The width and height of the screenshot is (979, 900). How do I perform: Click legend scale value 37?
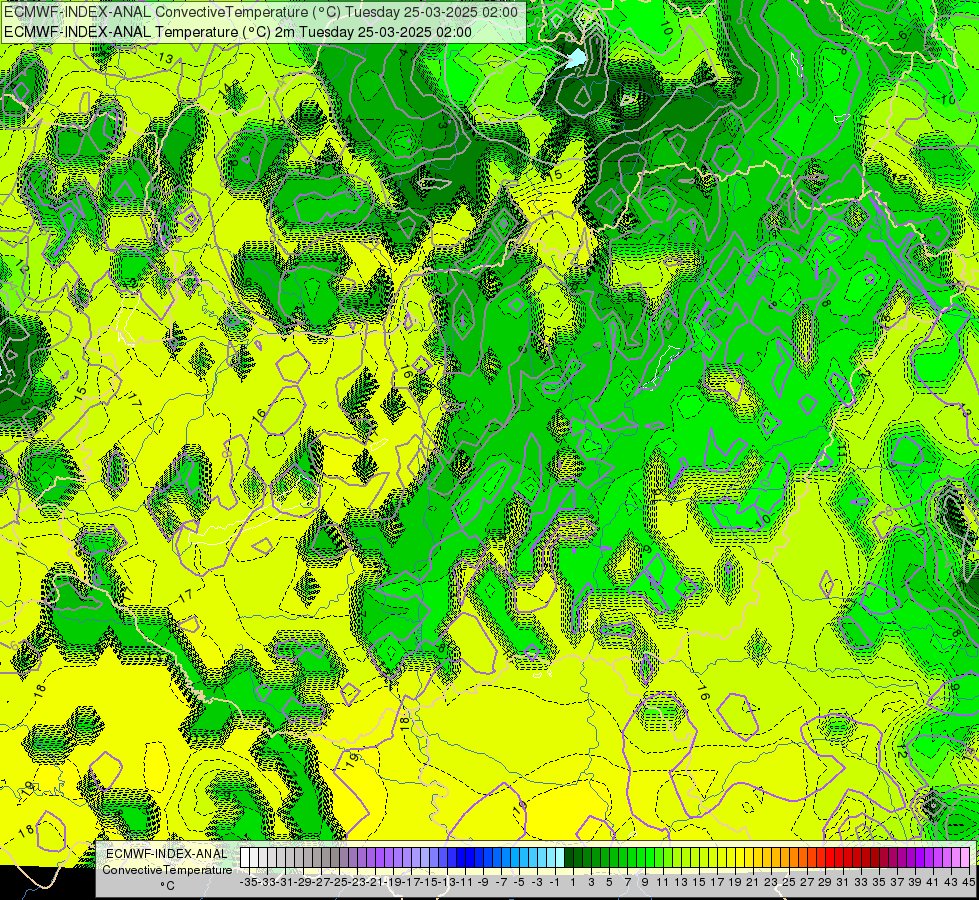coord(897,882)
